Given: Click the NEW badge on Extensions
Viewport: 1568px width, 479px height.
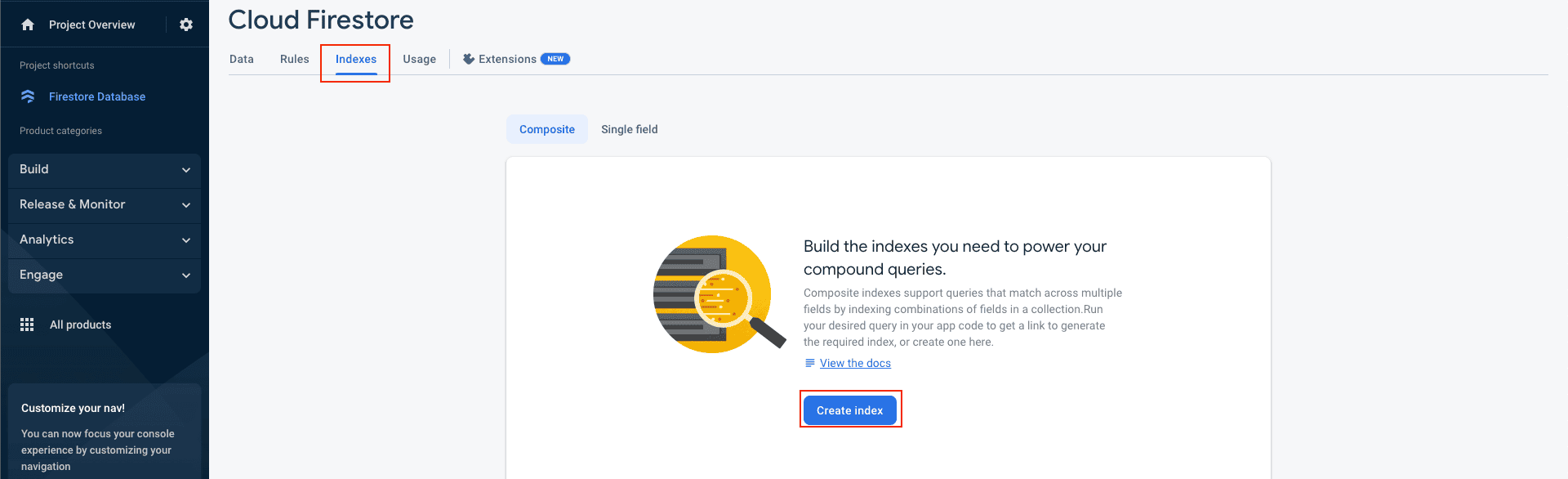Looking at the screenshot, I should coord(555,58).
